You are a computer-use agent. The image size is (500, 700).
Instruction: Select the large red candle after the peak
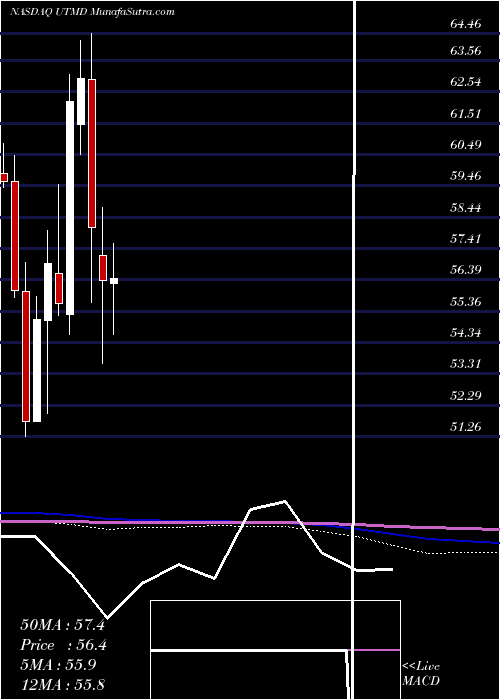(x=92, y=154)
